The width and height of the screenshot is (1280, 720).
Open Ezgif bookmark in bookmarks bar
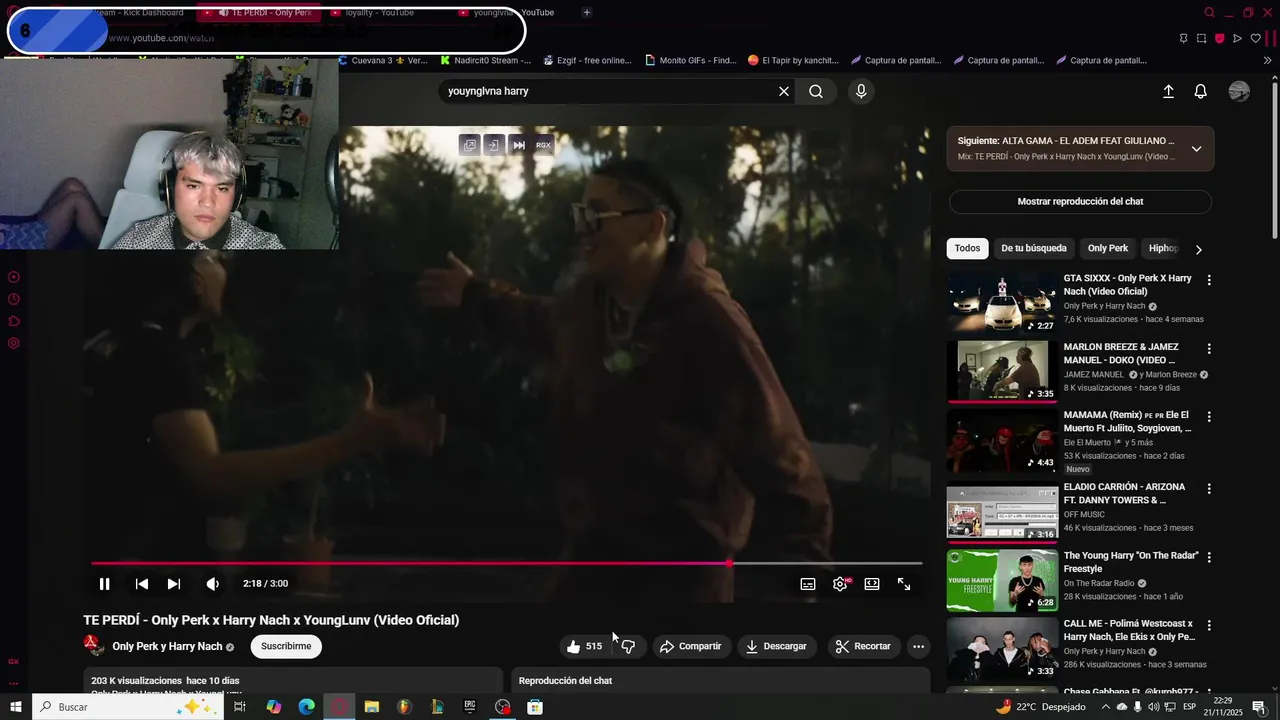click(x=588, y=60)
